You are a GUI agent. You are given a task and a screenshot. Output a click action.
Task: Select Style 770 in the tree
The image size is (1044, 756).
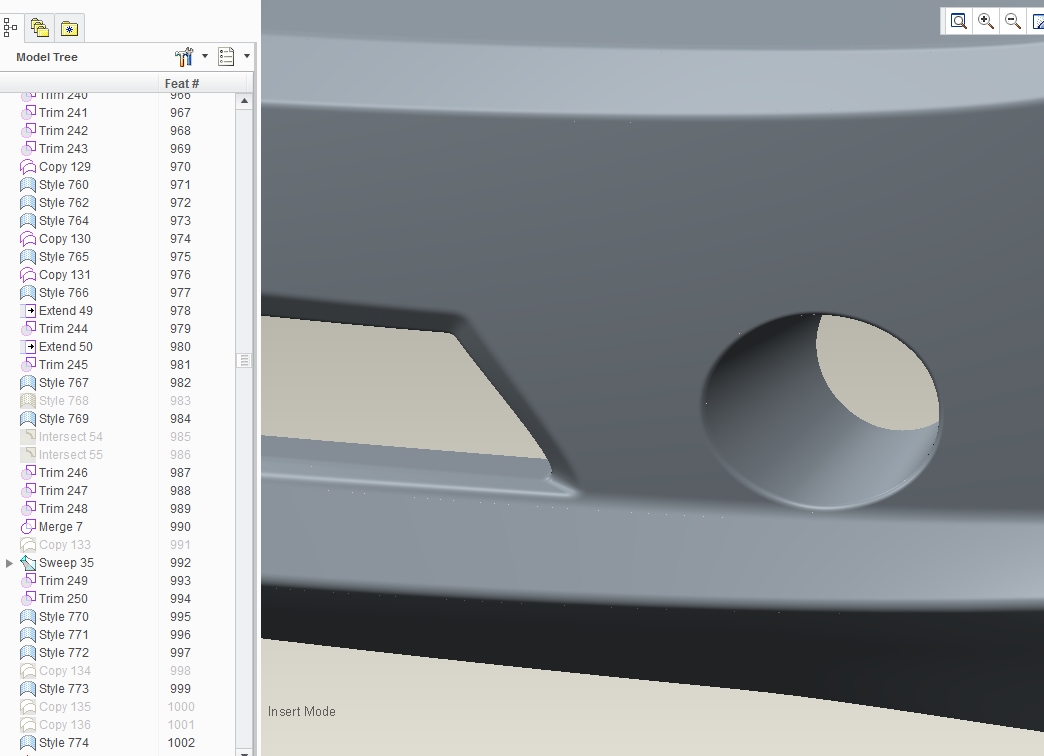[x=64, y=616]
